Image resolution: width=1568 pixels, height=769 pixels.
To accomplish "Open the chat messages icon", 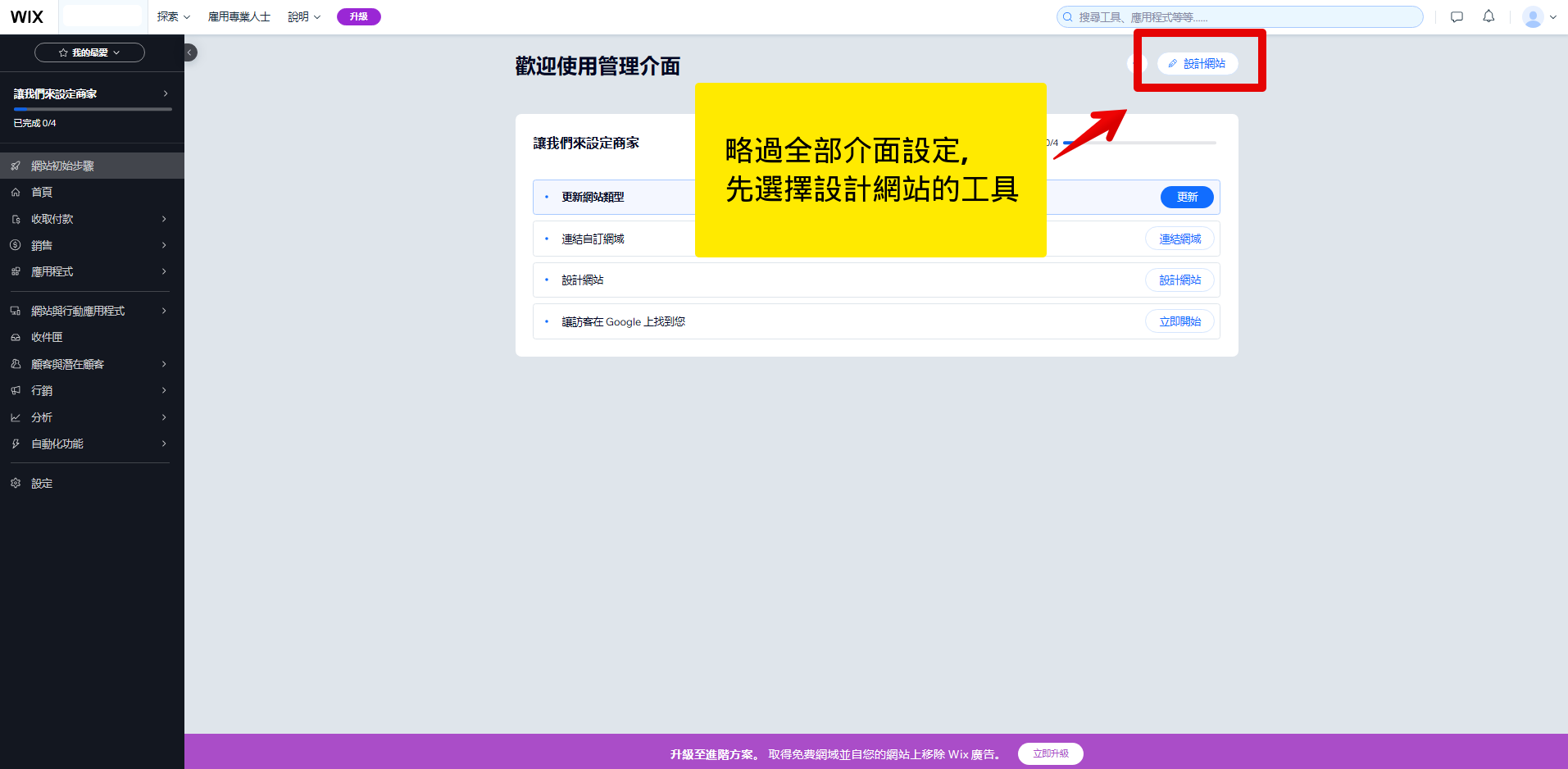I will pos(1457,16).
